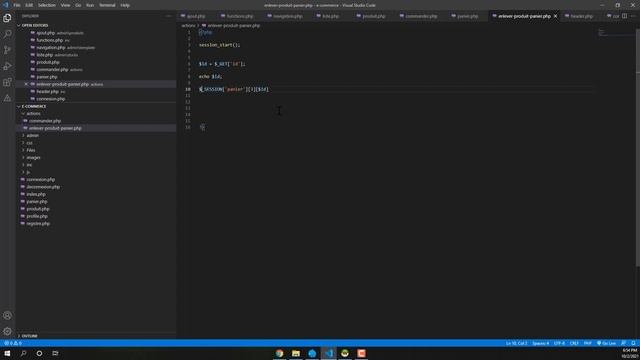The image size is (640, 360).
Task: Click the Spaces: 4 indentation setting
Action: point(540,343)
